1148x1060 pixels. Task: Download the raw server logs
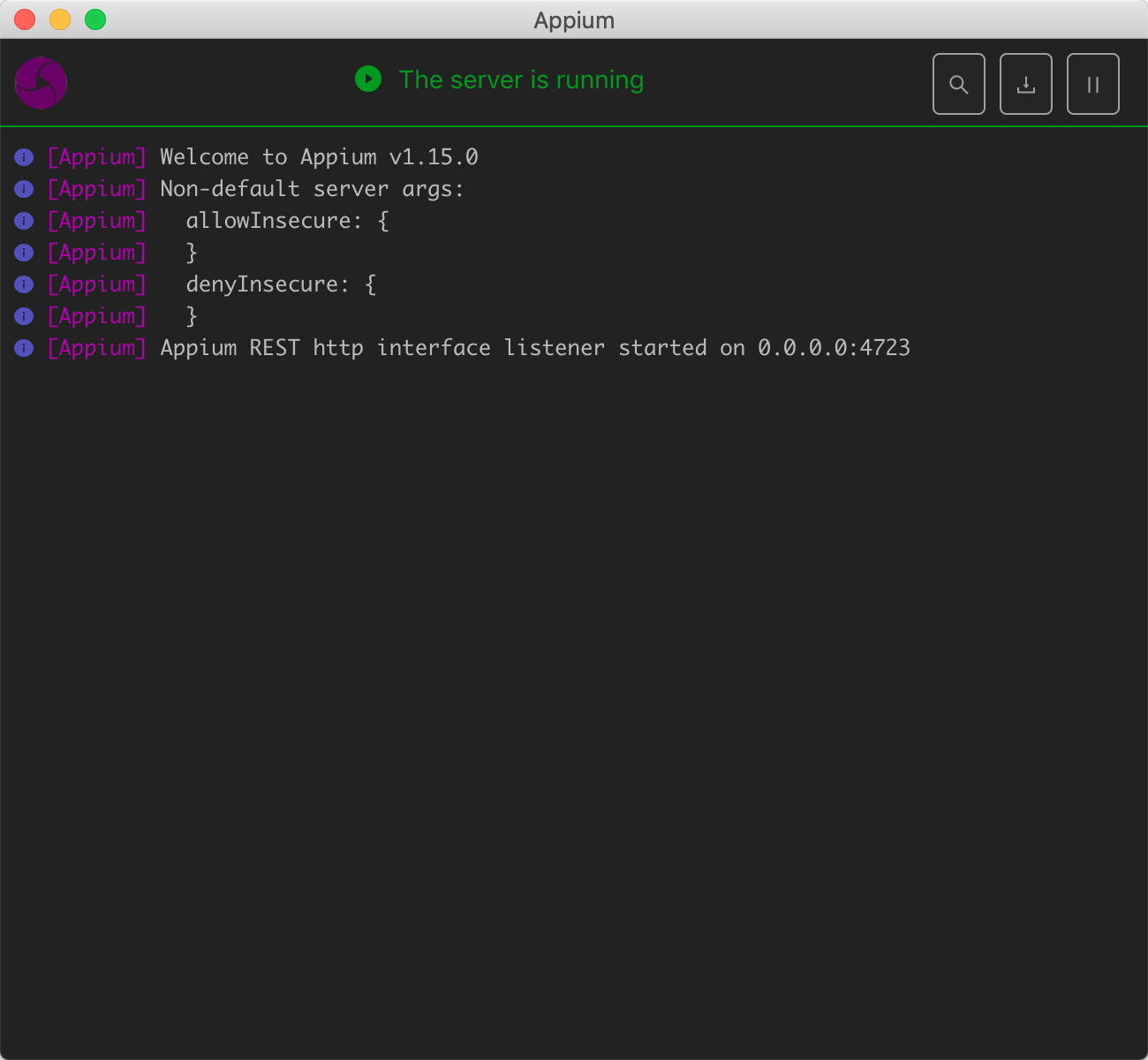click(1025, 85)
